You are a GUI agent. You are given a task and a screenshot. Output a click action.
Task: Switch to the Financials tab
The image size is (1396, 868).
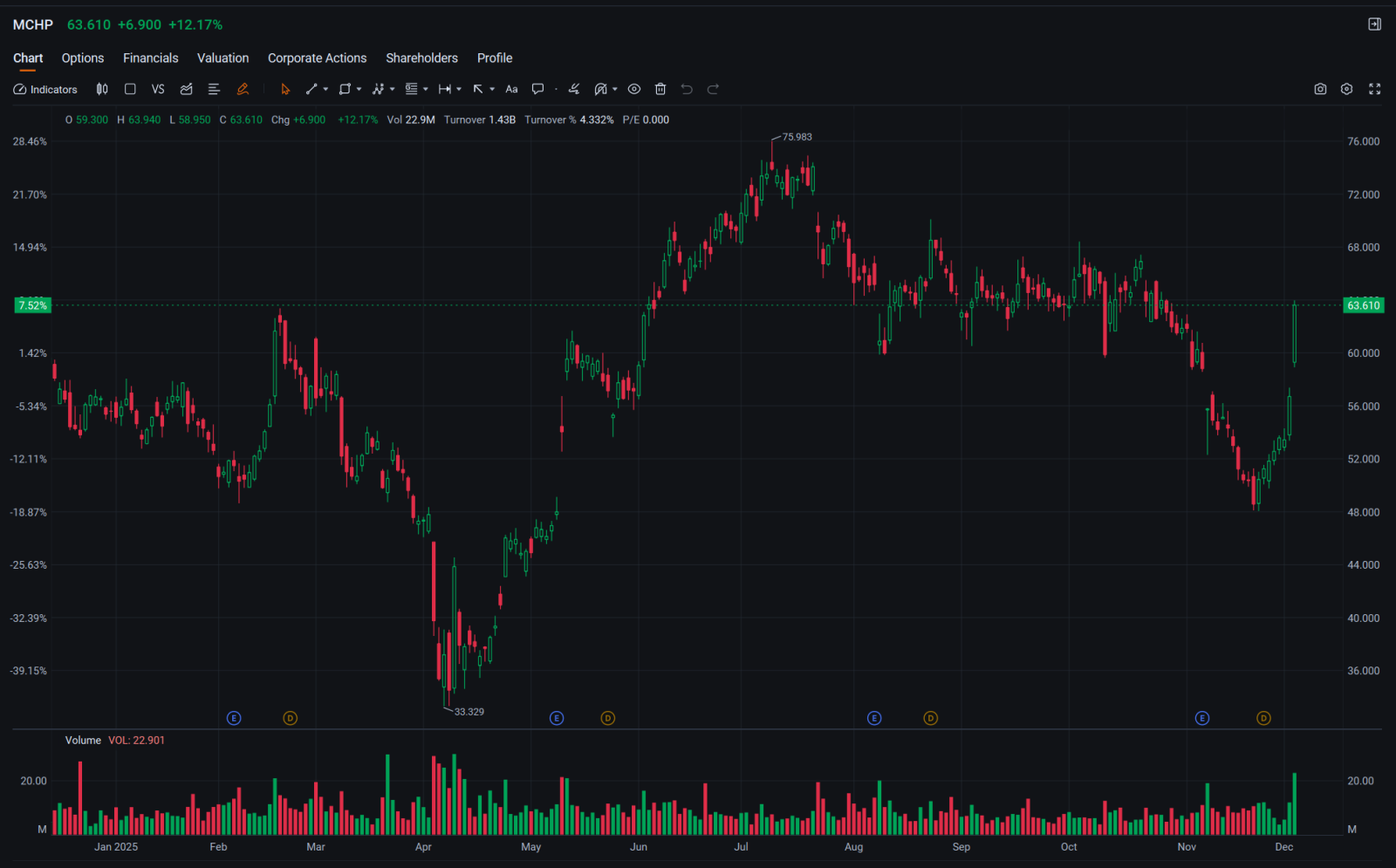(x=150, y=58)
